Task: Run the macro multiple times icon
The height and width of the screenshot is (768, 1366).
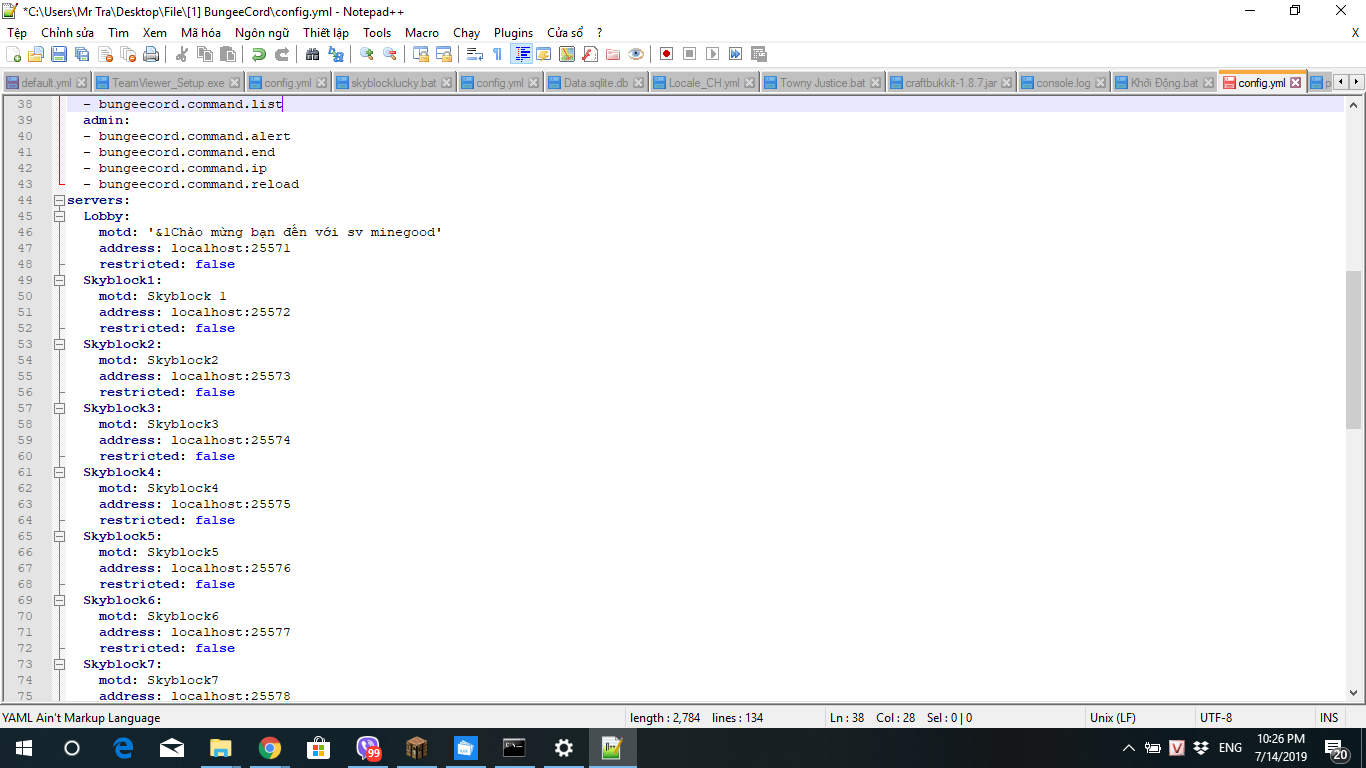Action: [x=735, y=54]
